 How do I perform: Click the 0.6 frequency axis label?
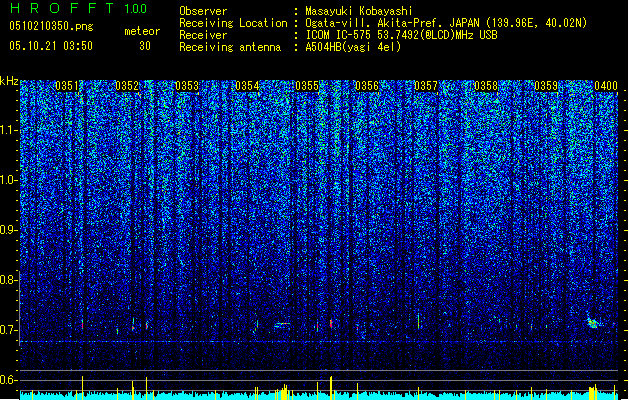8,380
